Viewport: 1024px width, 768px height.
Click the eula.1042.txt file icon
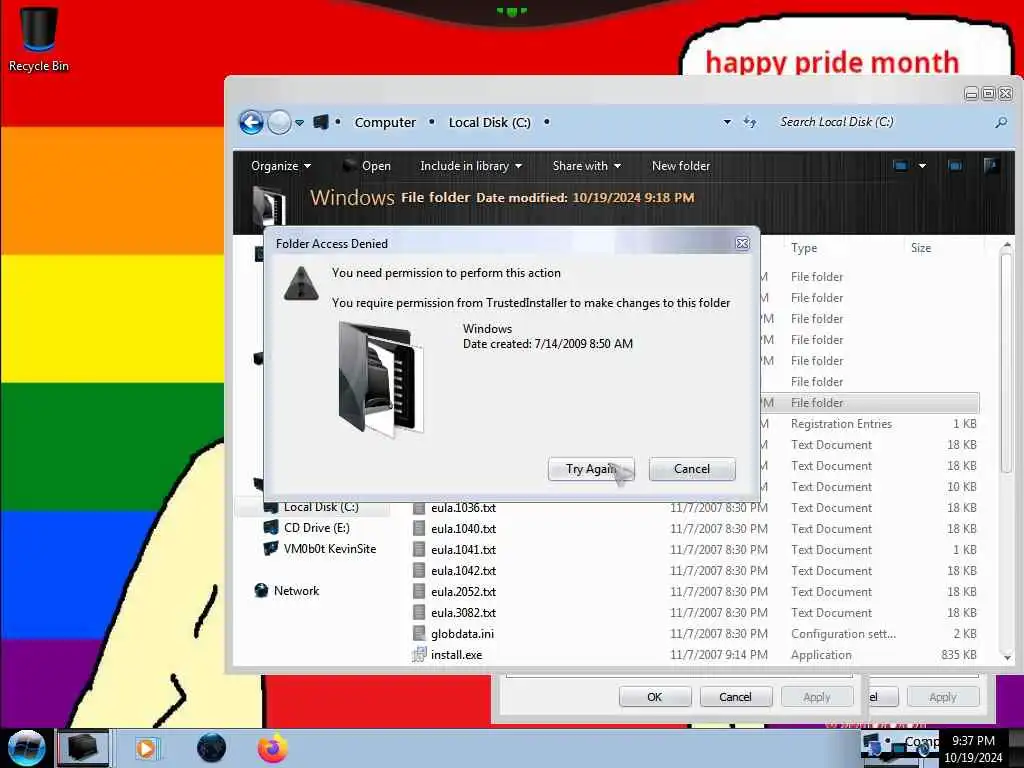pos(419,570)
